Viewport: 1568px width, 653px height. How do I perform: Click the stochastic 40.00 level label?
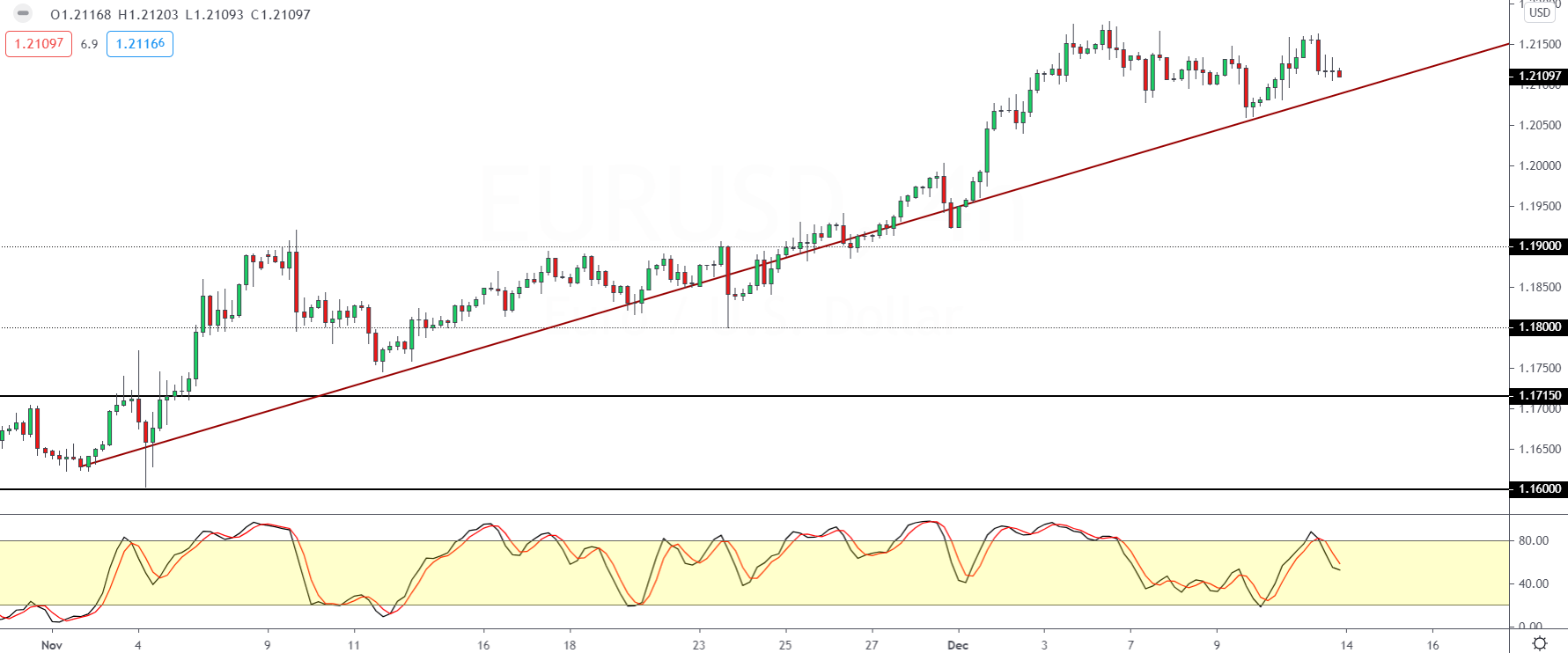click(1534, 583)
